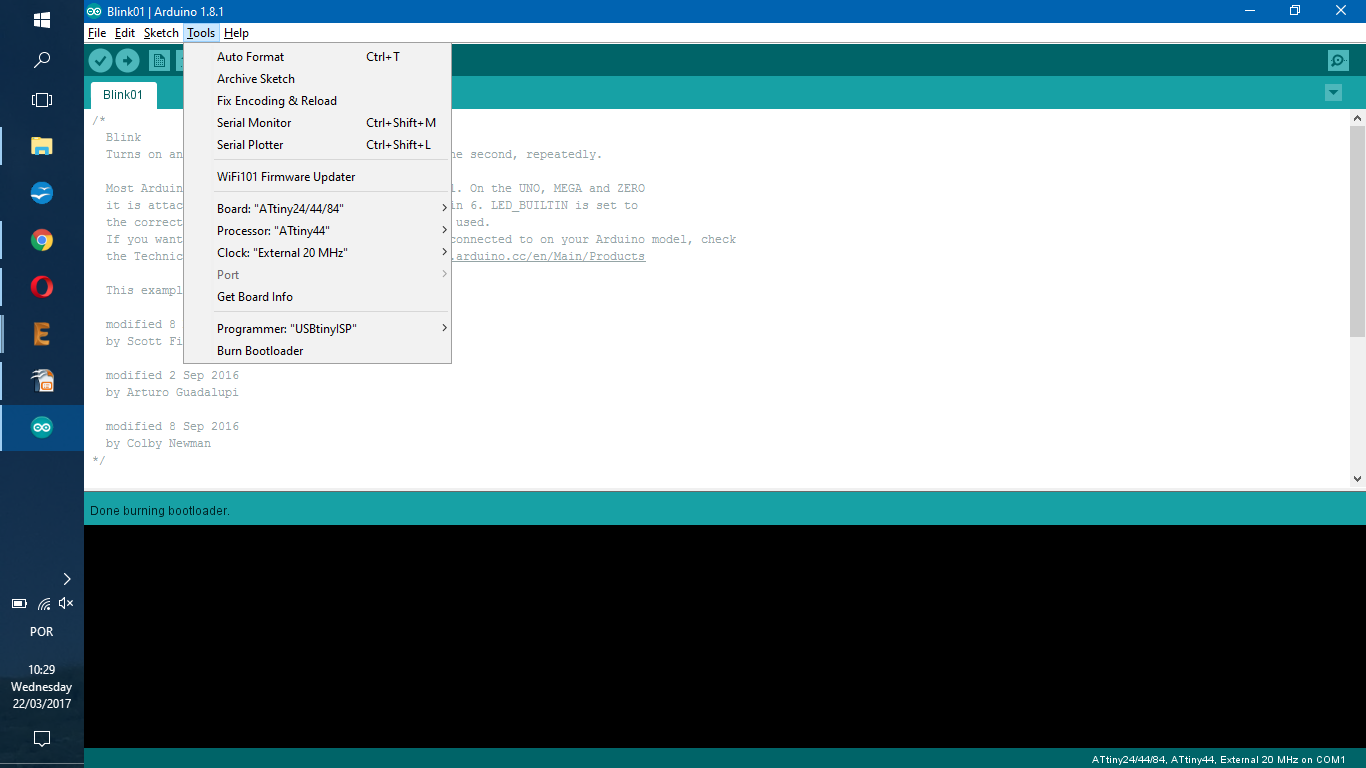Open the Sketch menu
Screen dimensions: 1366x768
[x=161, y=33]
